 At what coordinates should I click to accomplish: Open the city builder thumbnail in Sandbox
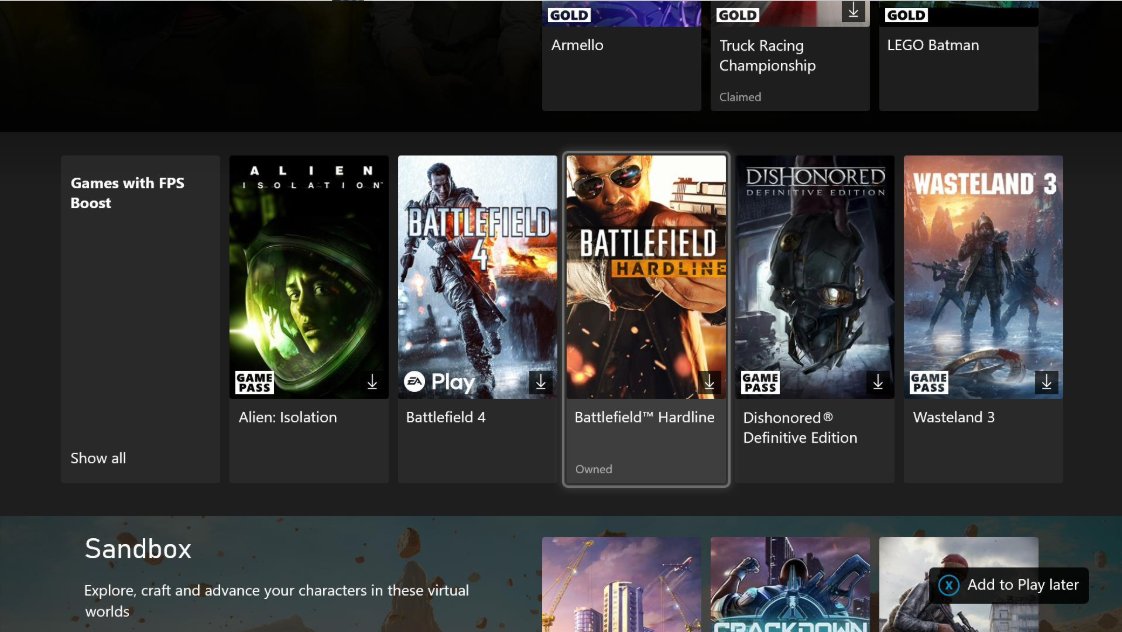tap(622, 584)
